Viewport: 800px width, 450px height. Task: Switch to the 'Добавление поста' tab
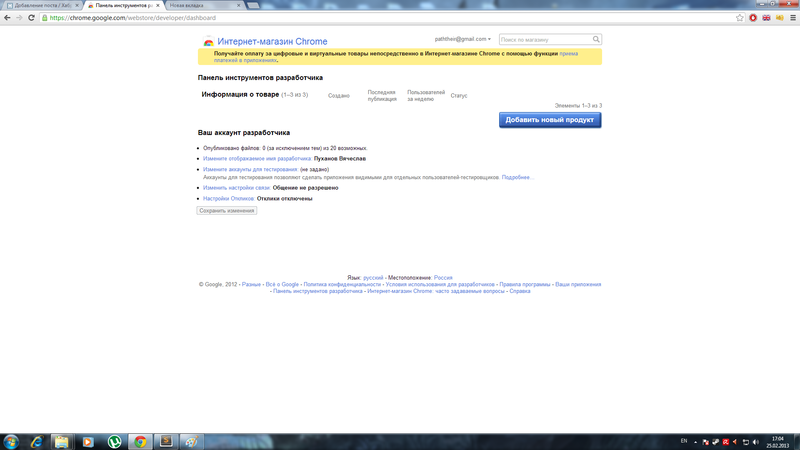[41, 5]
